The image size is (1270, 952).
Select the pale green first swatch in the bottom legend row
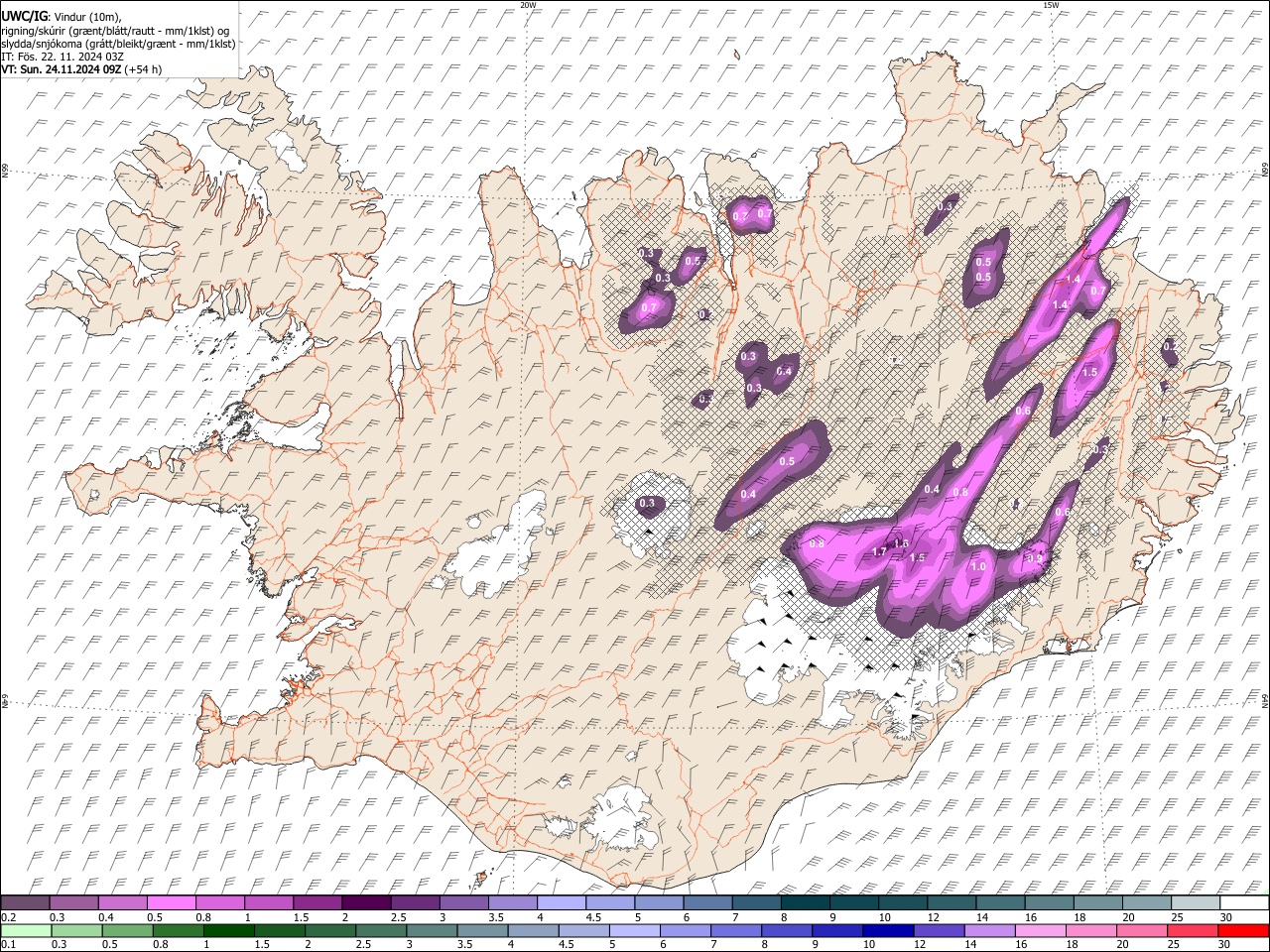click(x=26, y=930)
